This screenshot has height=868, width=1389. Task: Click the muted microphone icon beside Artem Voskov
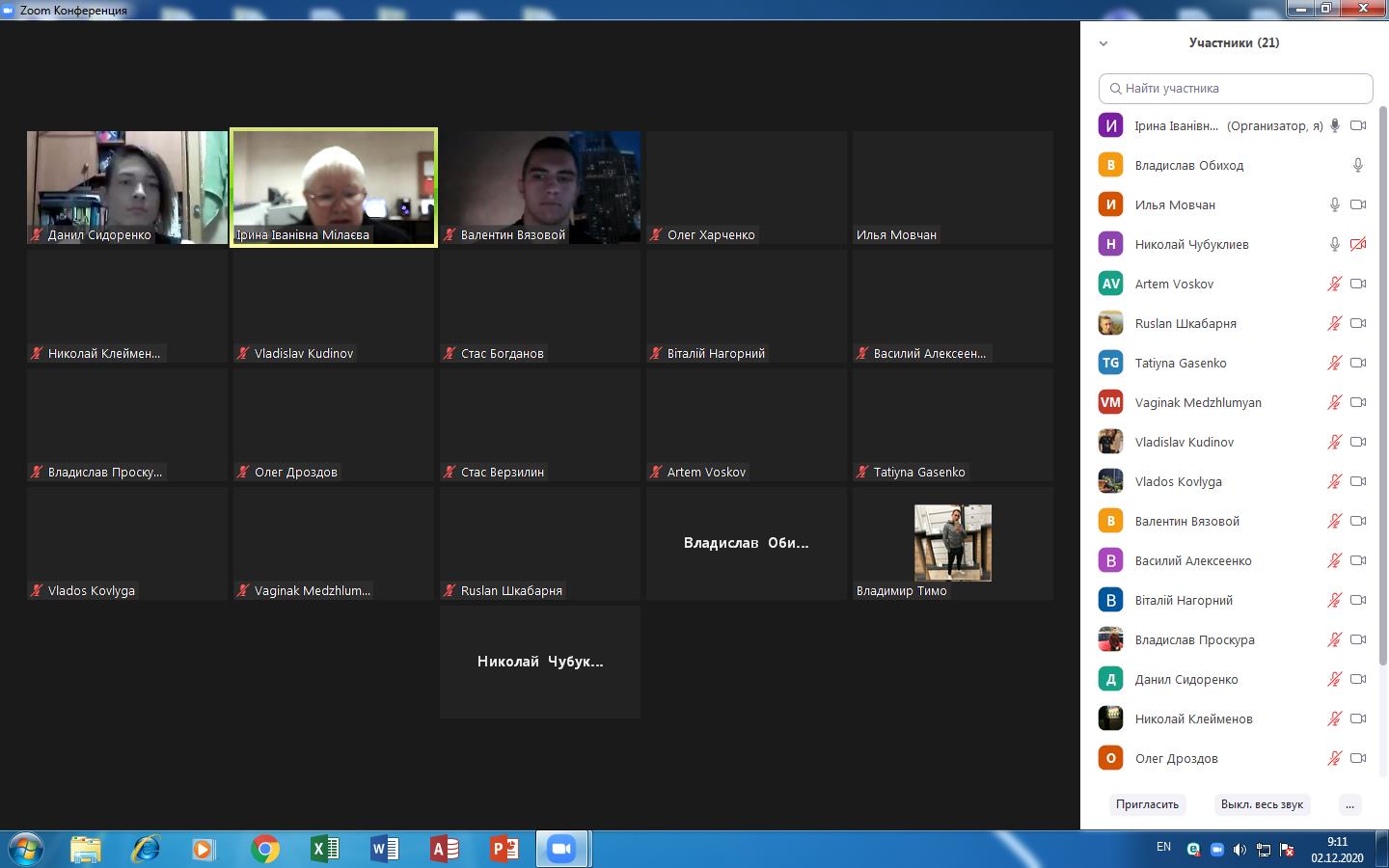(1335, 284)
